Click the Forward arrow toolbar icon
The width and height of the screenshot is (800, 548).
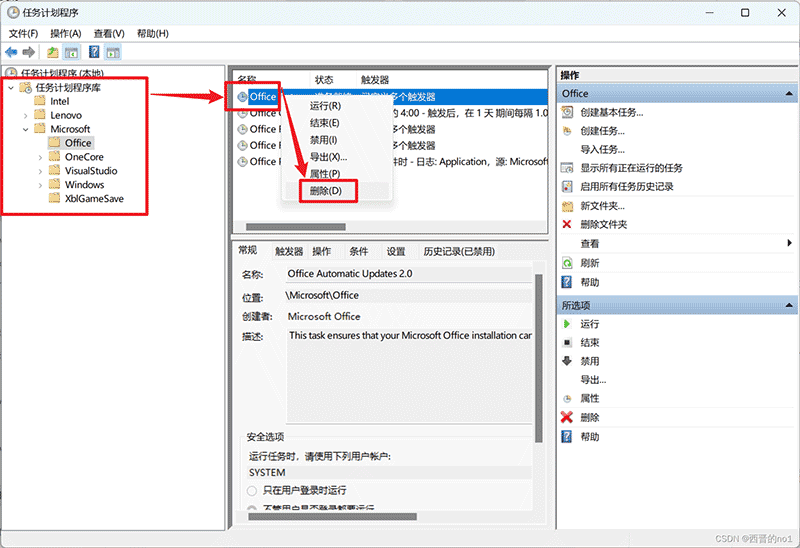tap(29, 52)
